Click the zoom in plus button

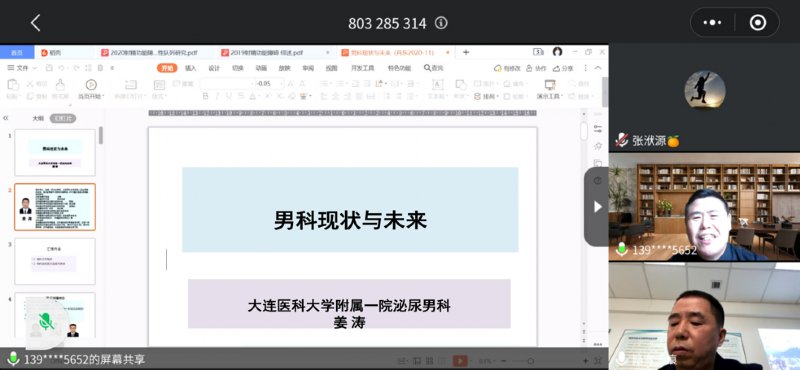(x=586, y=361)
